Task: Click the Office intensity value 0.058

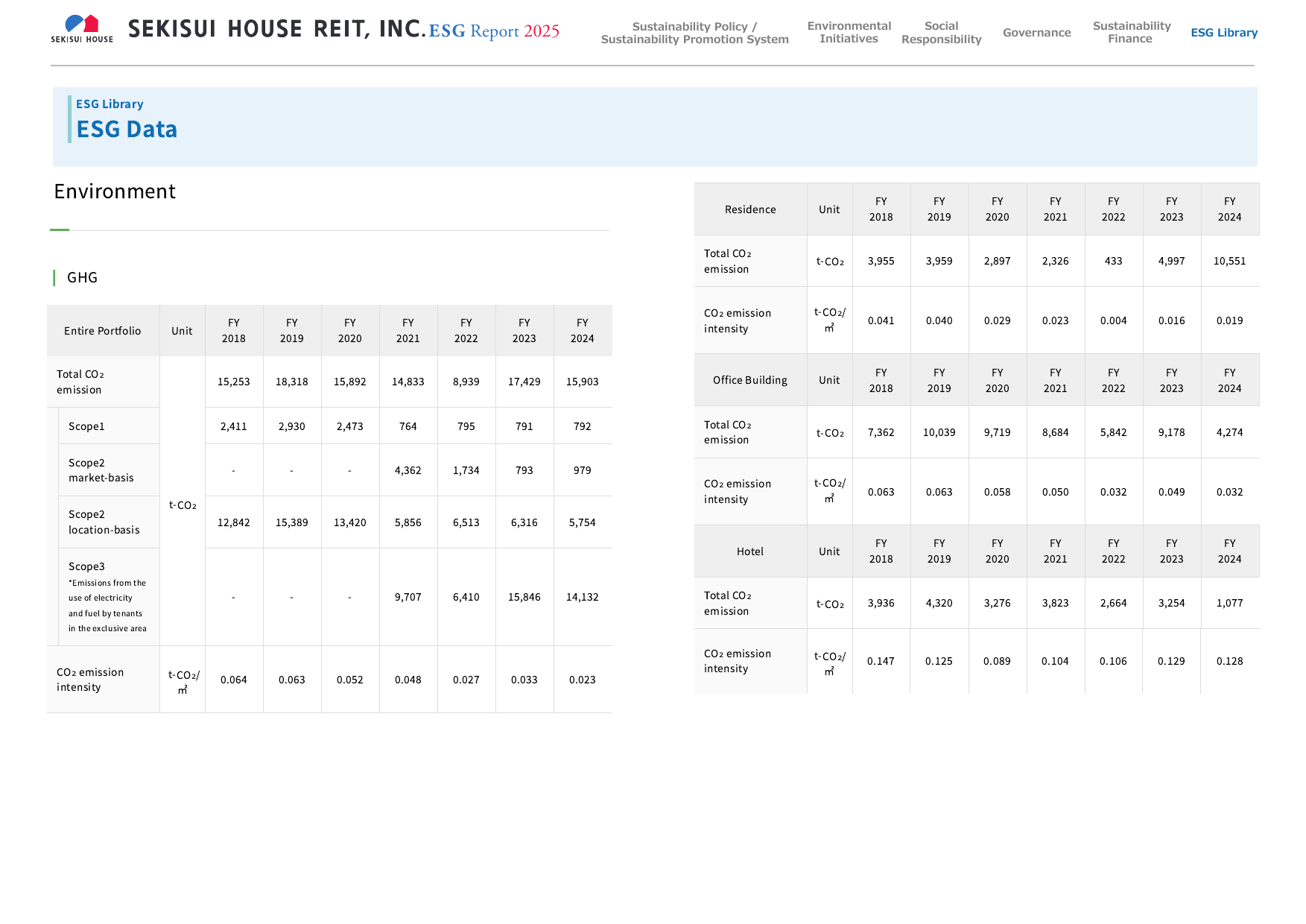Action: (x=998, y=492)
